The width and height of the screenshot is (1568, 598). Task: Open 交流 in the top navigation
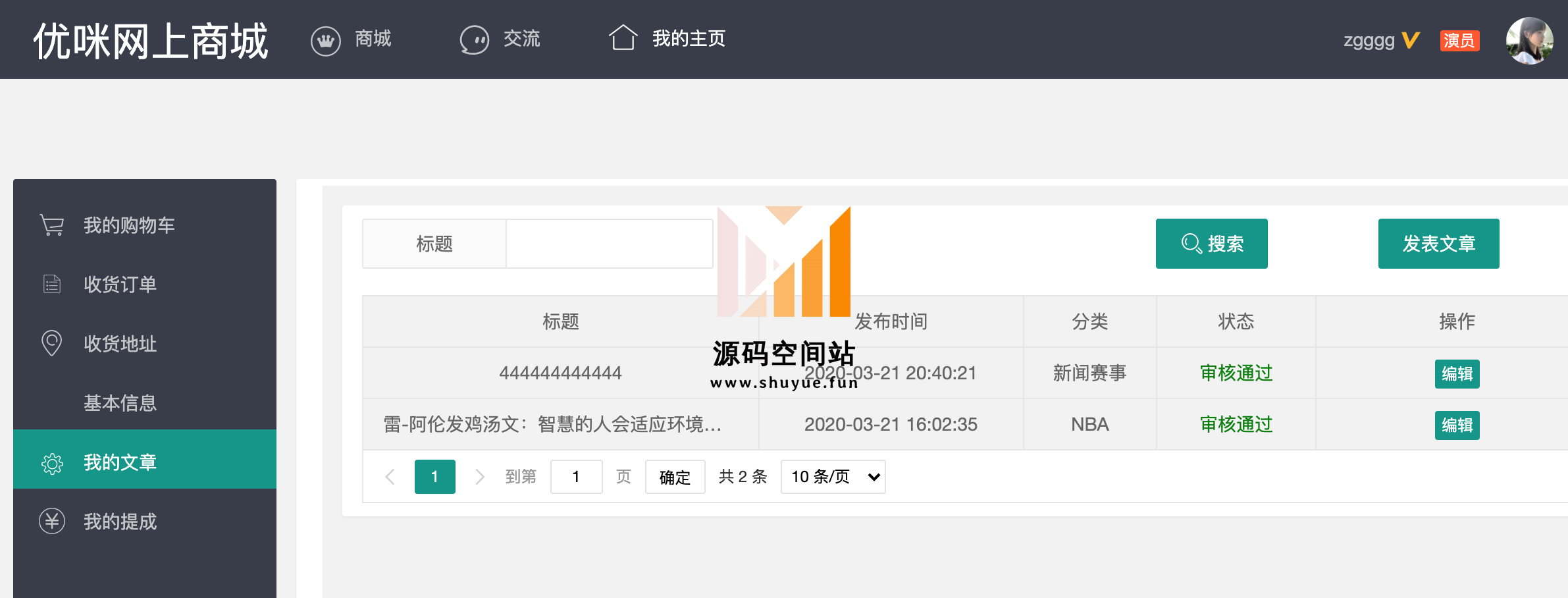click(522, 39)
